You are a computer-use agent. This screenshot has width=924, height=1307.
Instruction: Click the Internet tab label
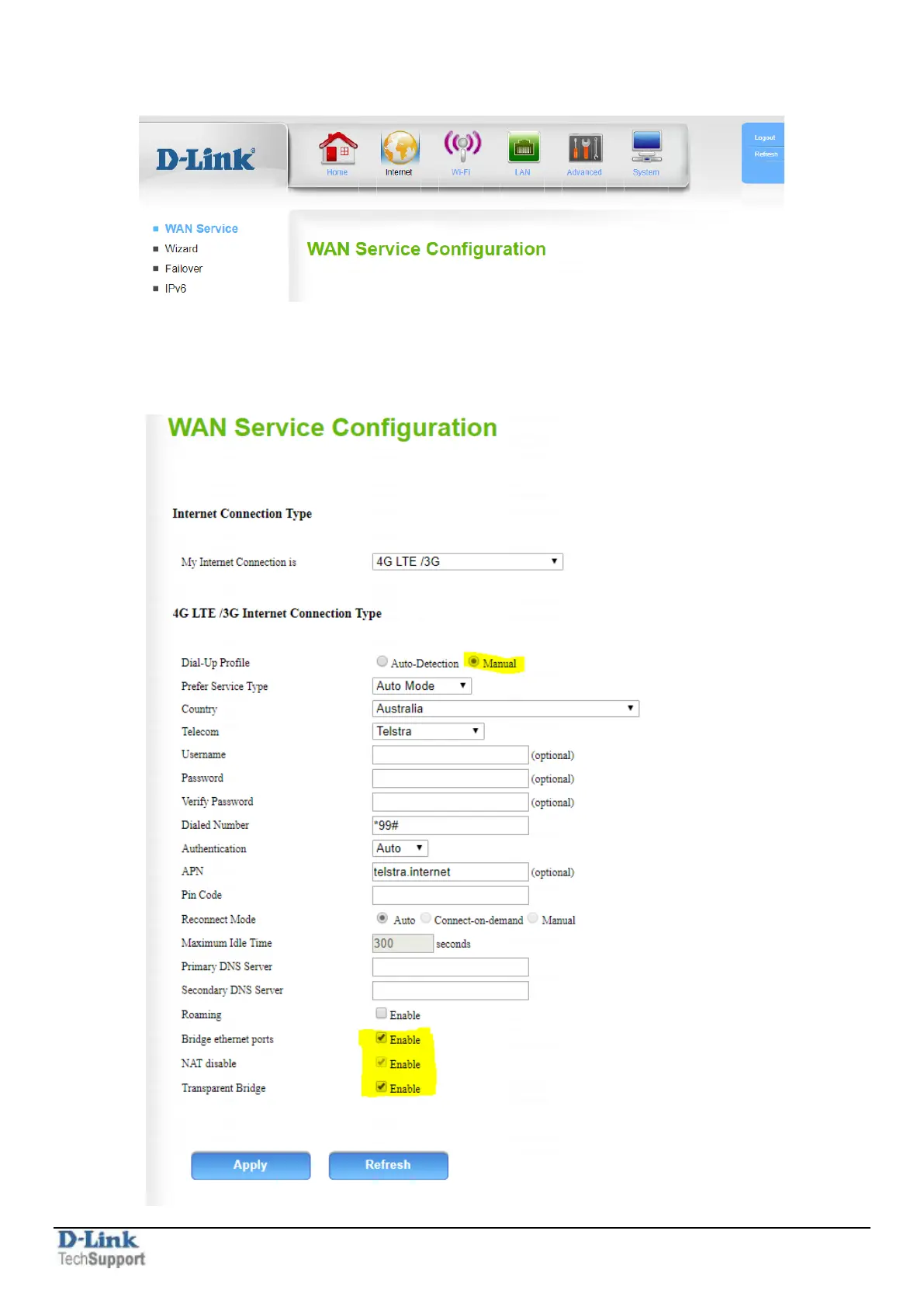point(399,172)
